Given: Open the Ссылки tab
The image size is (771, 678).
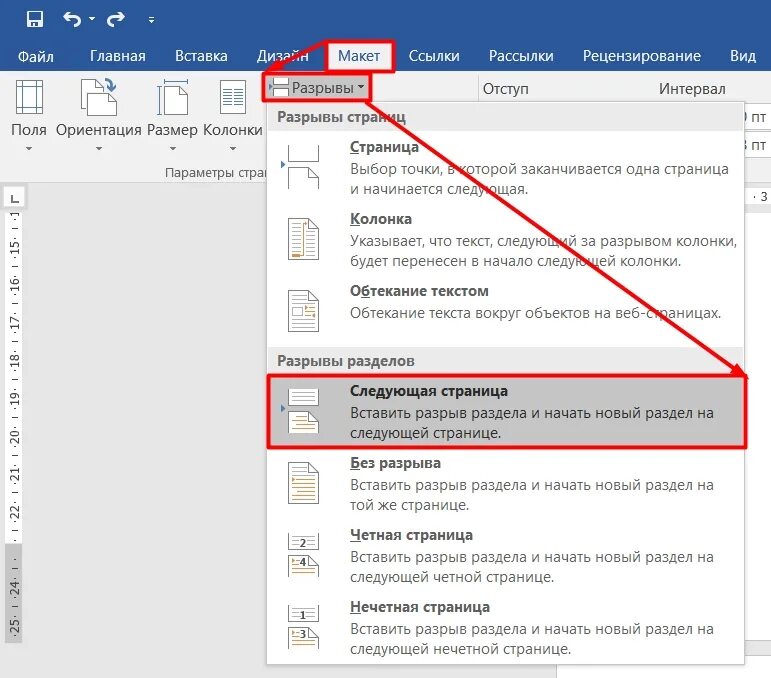Looking at the screenshot, I should [x=434, y=56].
